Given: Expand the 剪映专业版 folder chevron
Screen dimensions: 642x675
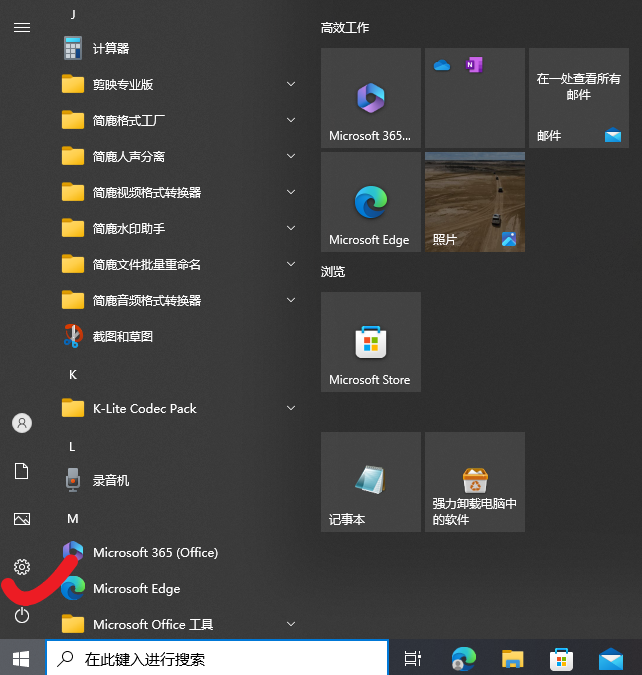Looking at the screenshot, I should pyautogui.click(x=291, y=84).
